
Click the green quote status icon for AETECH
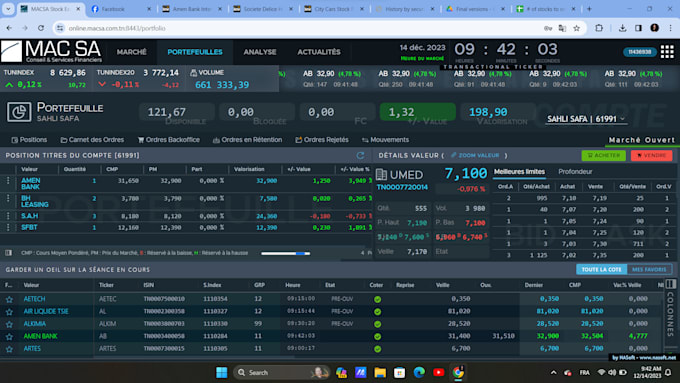(378, 299)
